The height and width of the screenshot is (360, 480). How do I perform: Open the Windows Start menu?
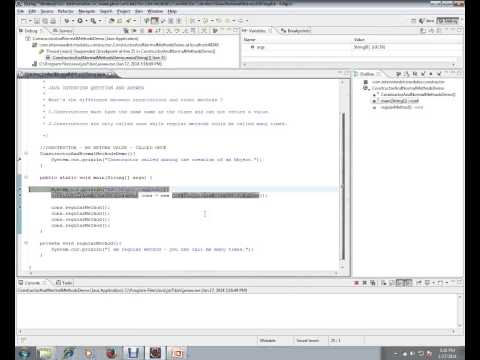pos(25,353)
